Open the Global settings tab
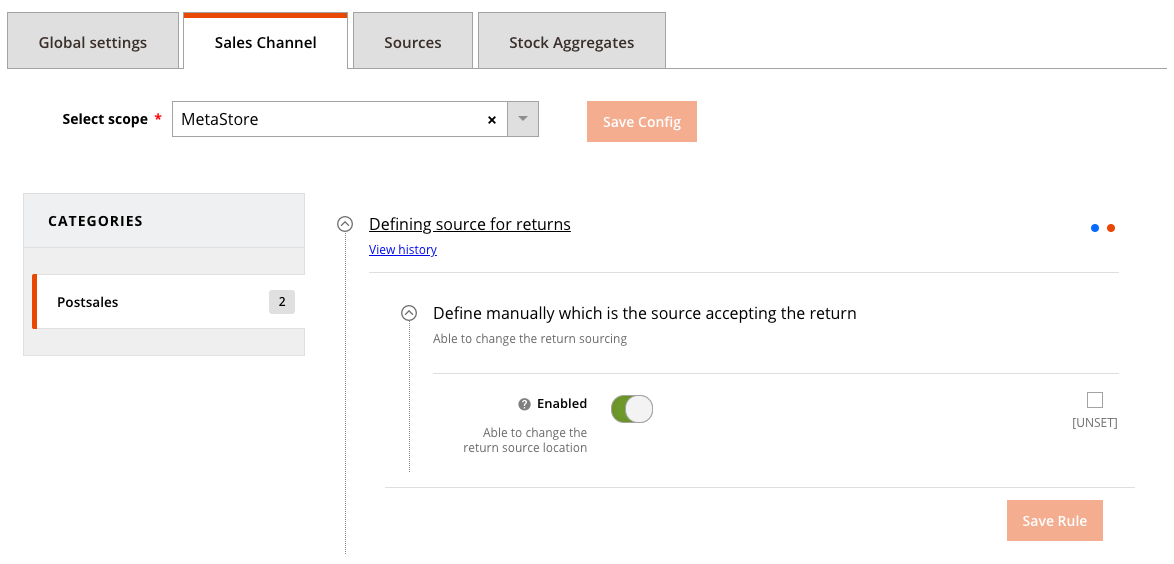Image resolution: width=1174 pixels, height=564 pixels. (93, 41)
